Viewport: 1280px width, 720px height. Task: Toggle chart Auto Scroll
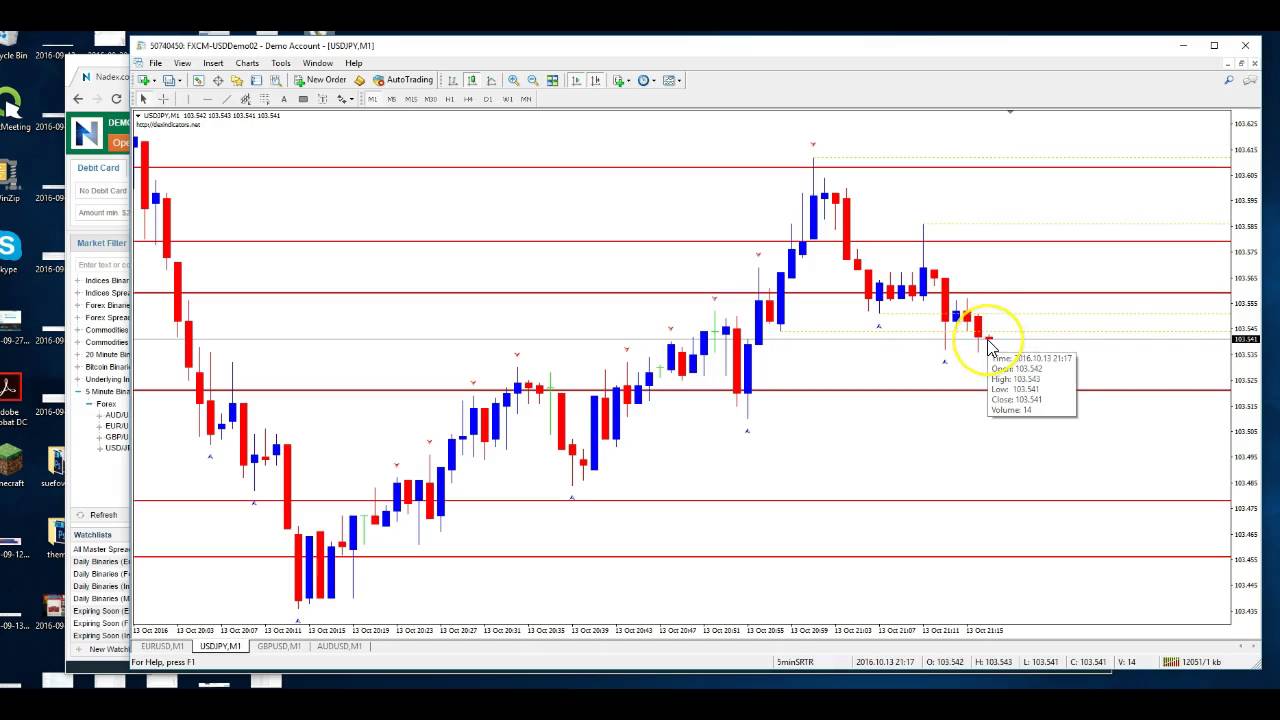point(577,80)
